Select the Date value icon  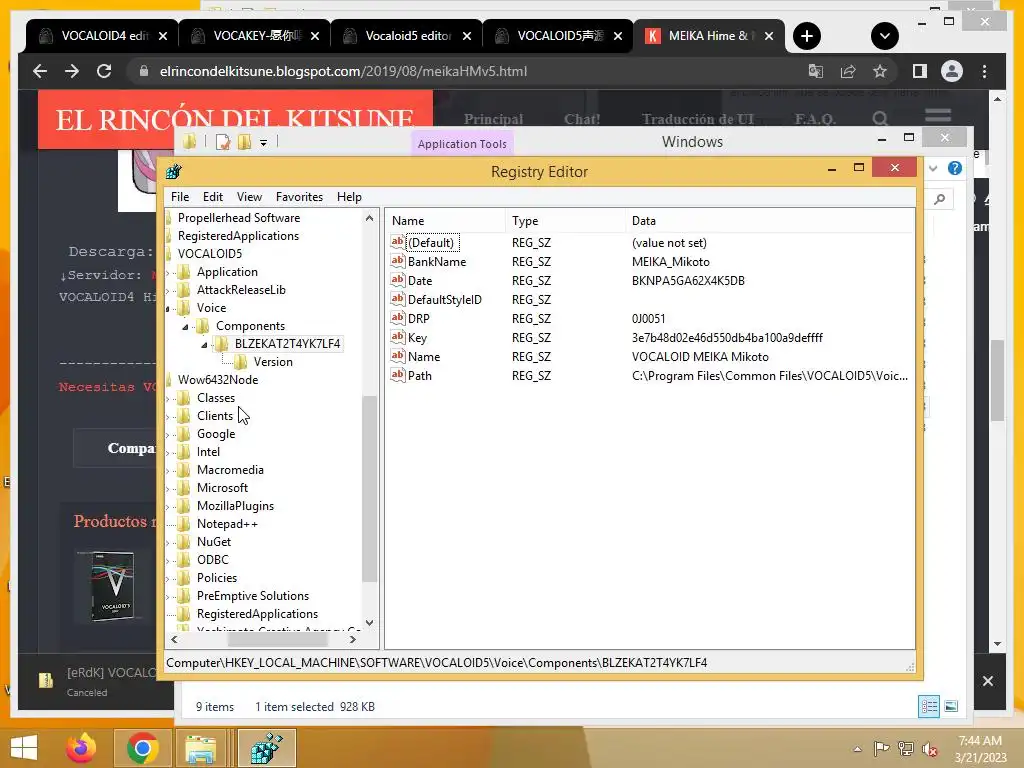coord(397,280)
